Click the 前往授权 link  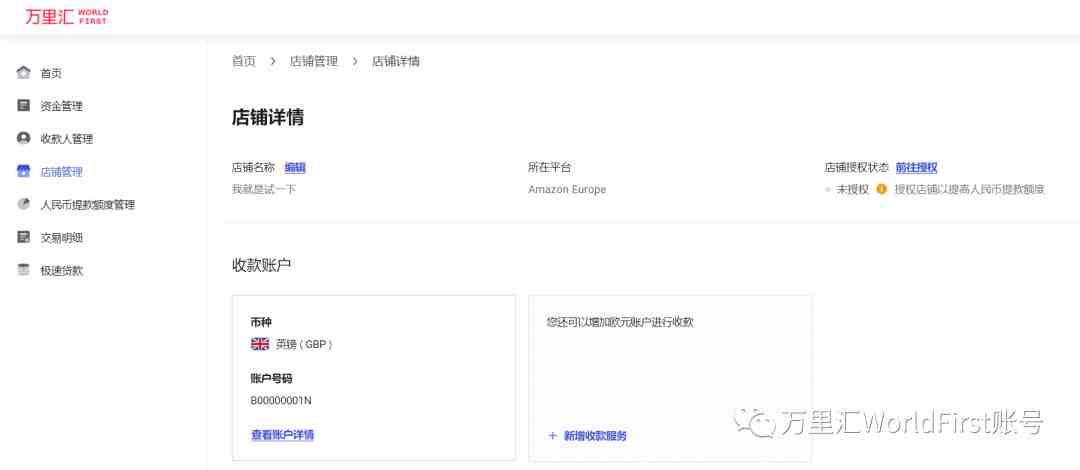(916, 167)
